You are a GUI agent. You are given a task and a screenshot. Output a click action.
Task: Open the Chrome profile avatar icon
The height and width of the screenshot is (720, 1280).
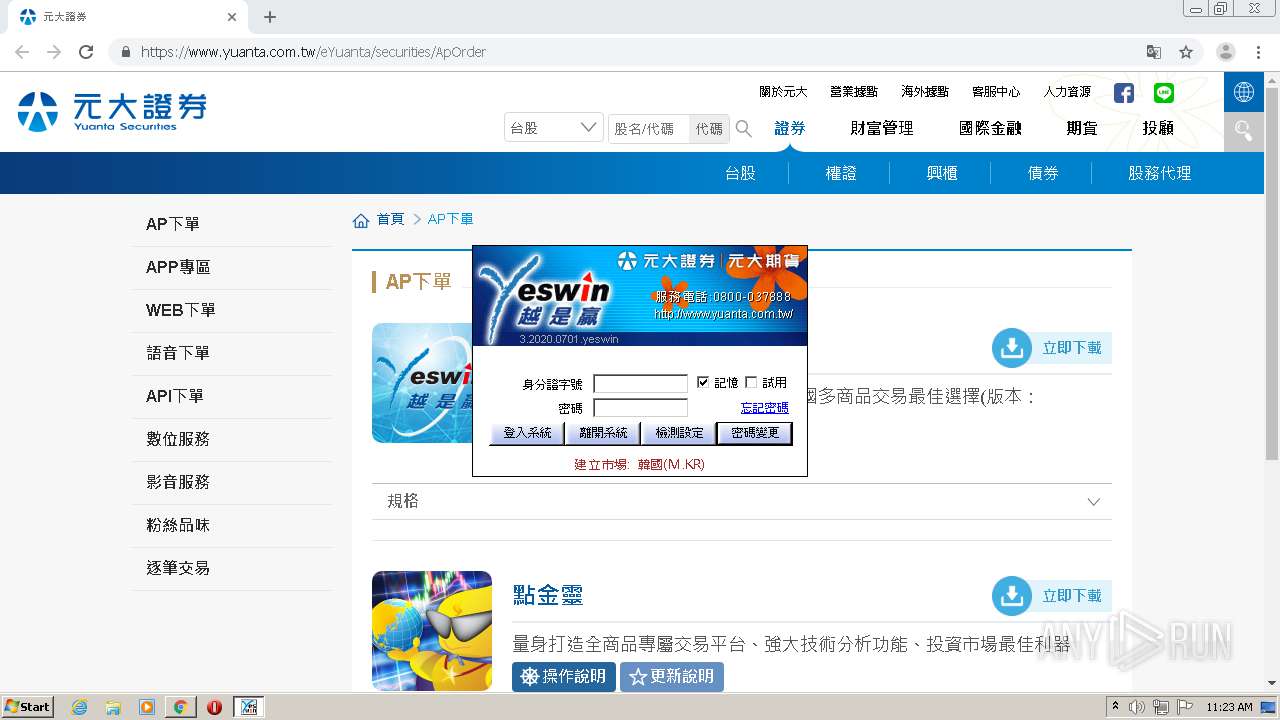tap(1226, 52)
